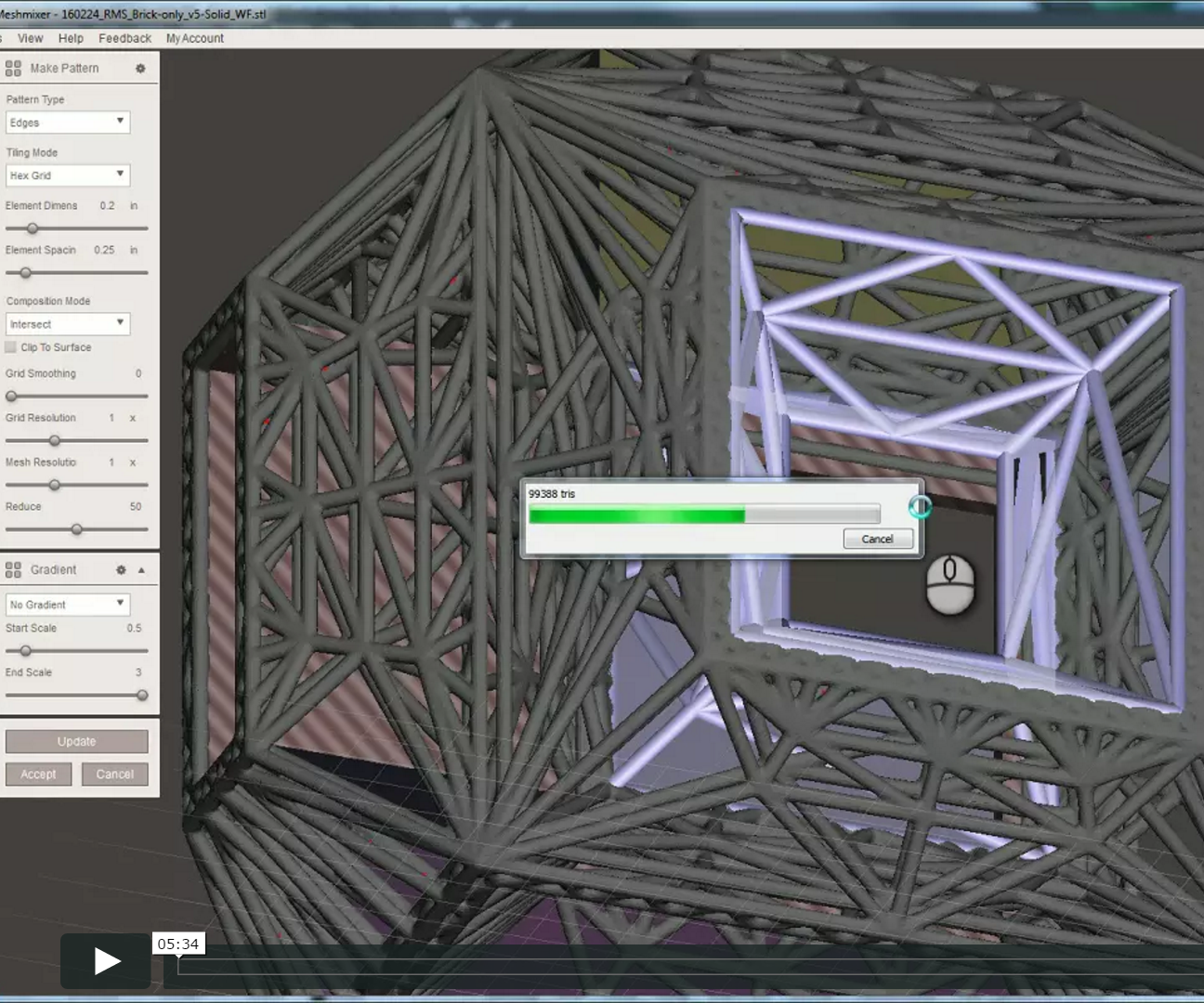
Task: Click the mouse hint overlay in the viewport
Action: tap(949, 584)
